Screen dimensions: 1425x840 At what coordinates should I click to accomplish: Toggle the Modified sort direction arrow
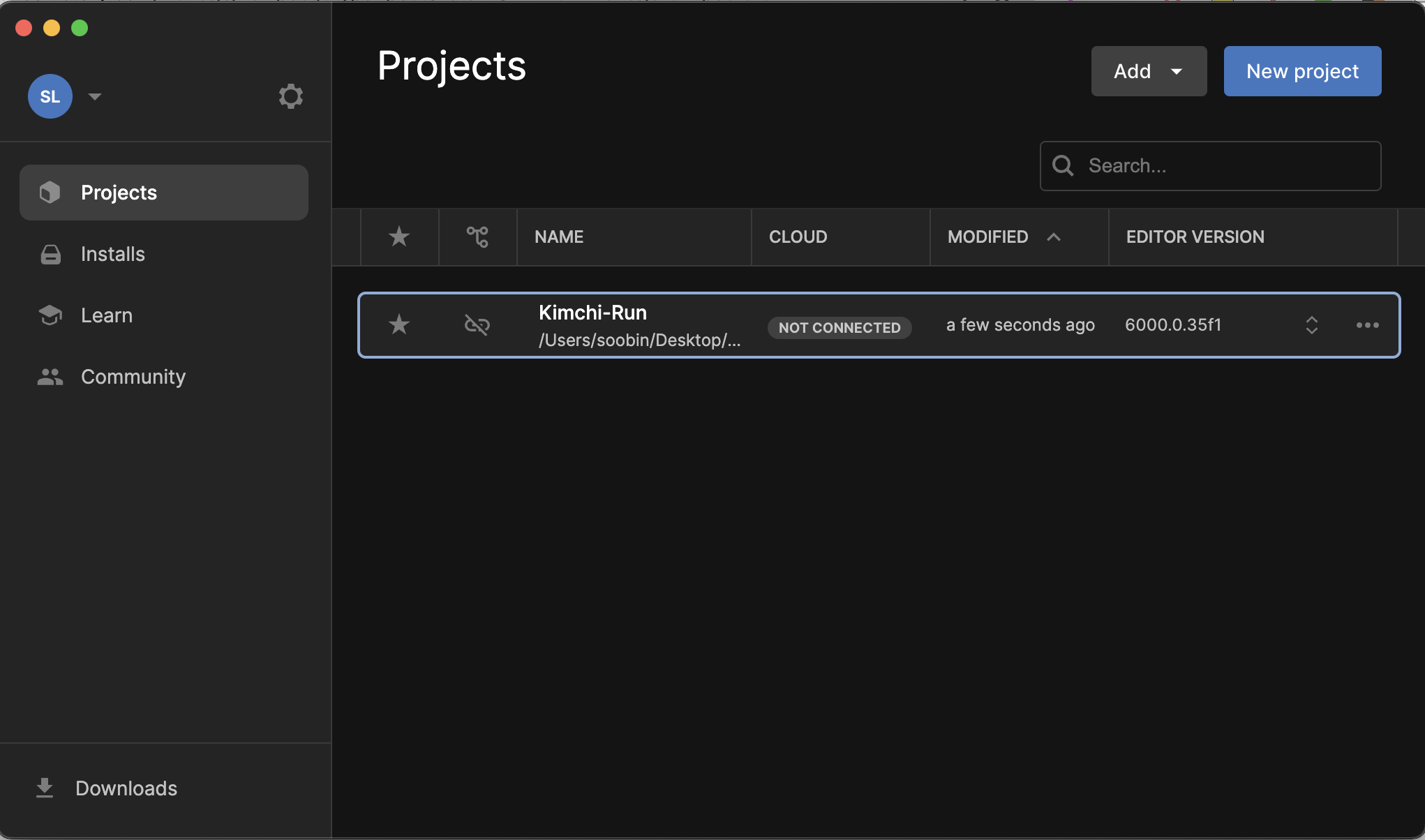(1054, 237)
